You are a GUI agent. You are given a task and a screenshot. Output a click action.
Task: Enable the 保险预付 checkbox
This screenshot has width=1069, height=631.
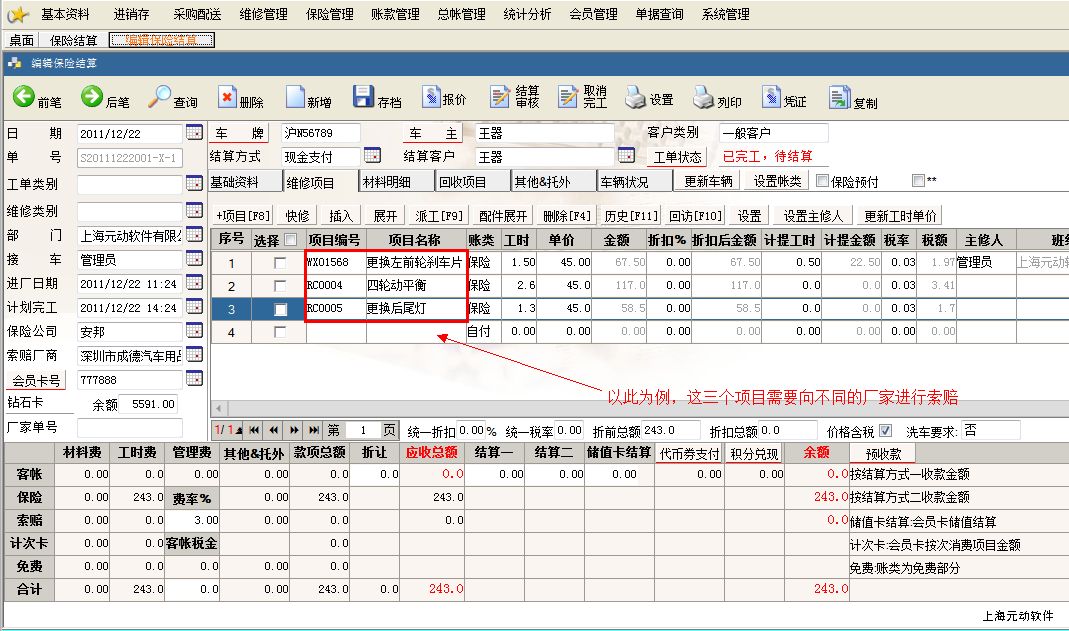click(823, 181)
